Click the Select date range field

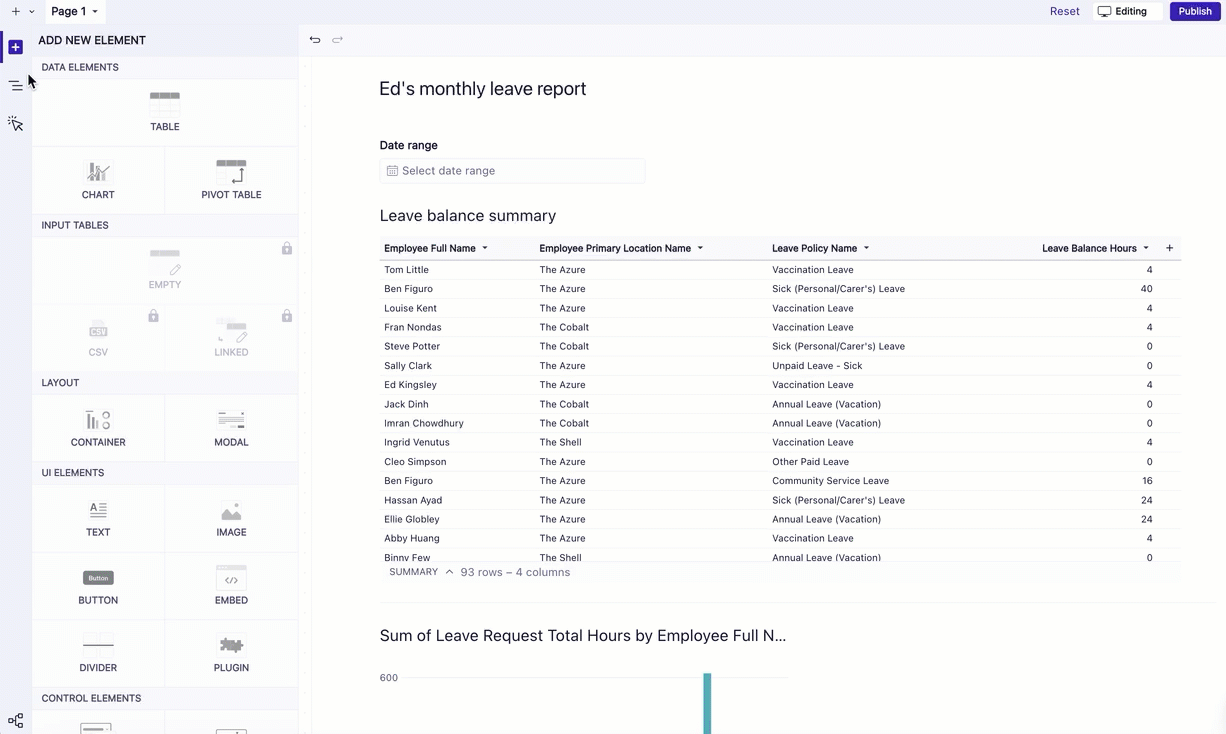tap(512, 171)
